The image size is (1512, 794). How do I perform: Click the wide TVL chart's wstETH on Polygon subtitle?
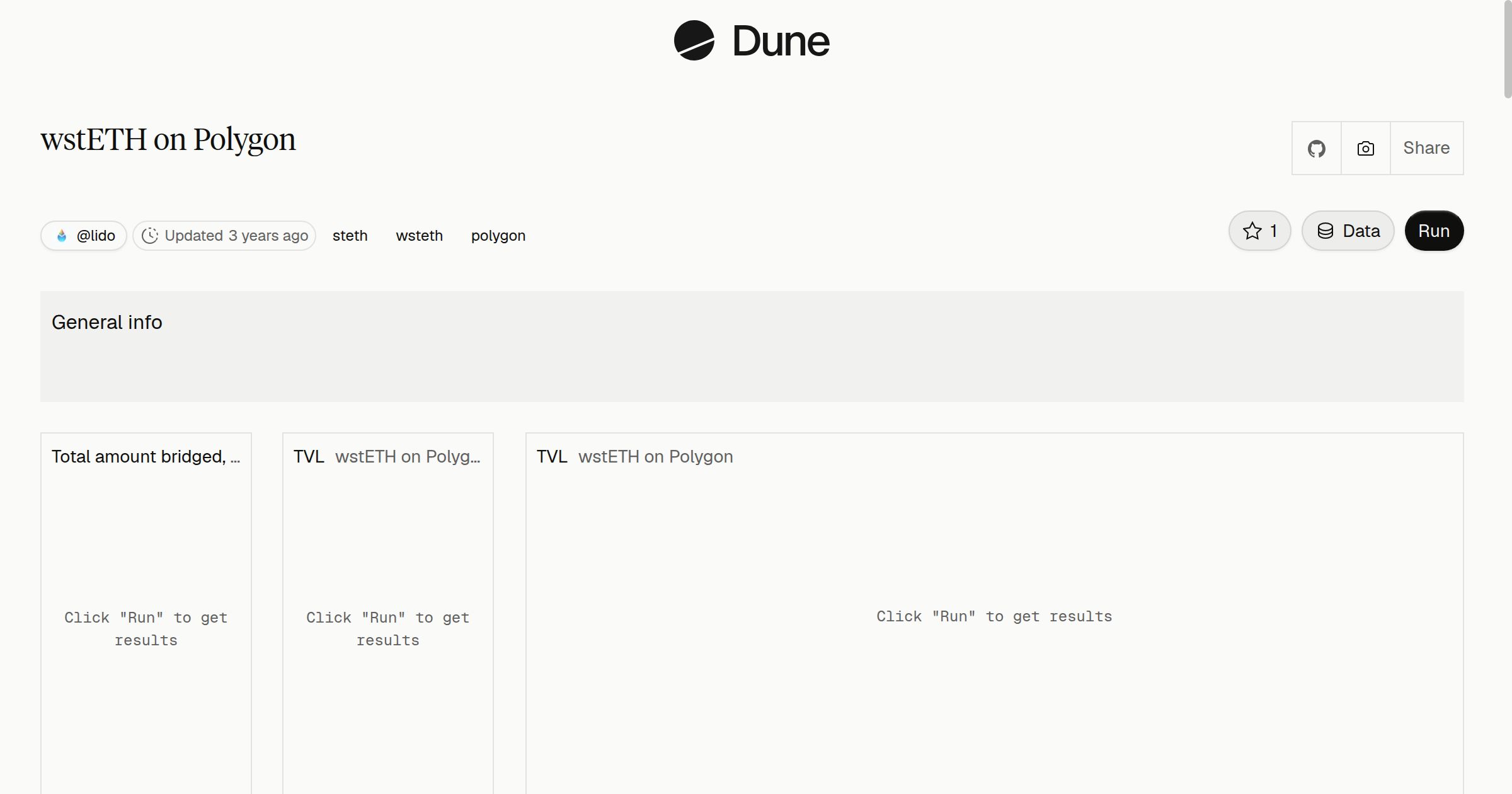(656, 456)
